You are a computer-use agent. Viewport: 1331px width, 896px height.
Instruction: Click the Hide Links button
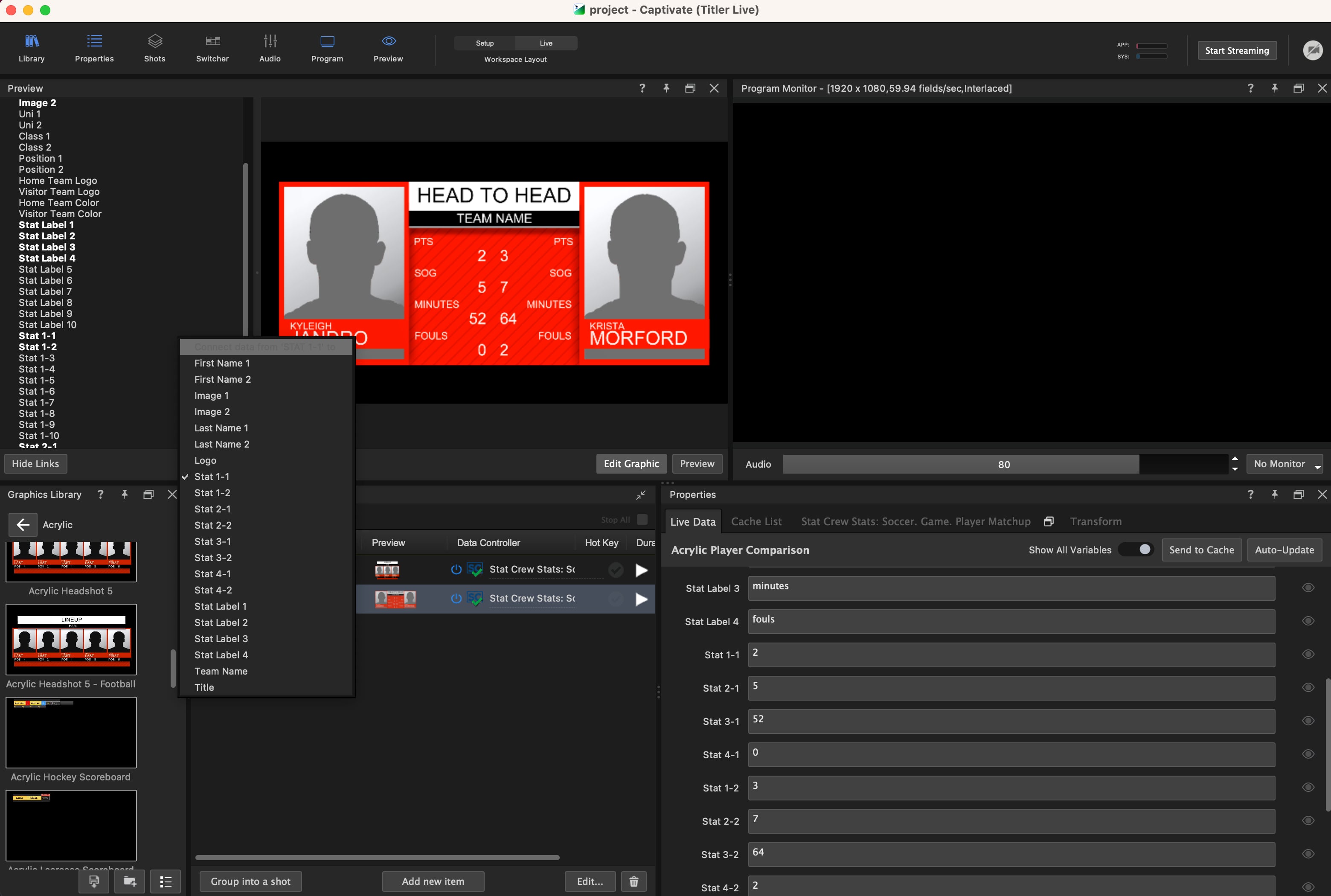point(35,463)
